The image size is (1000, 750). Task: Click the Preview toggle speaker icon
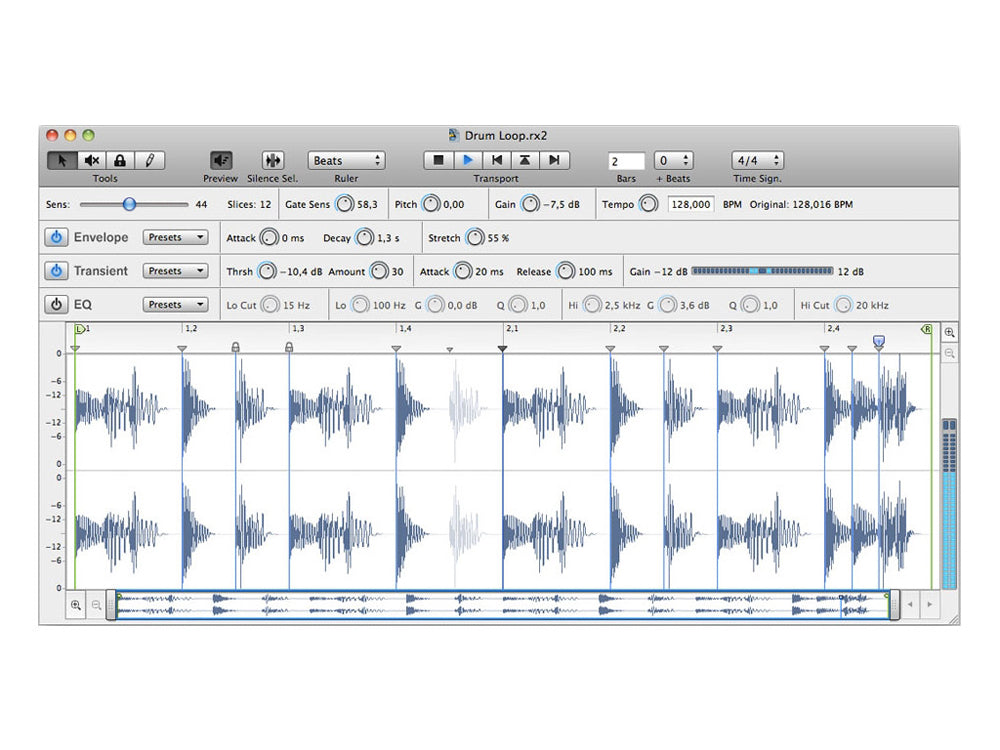click(x=219, y=160)
